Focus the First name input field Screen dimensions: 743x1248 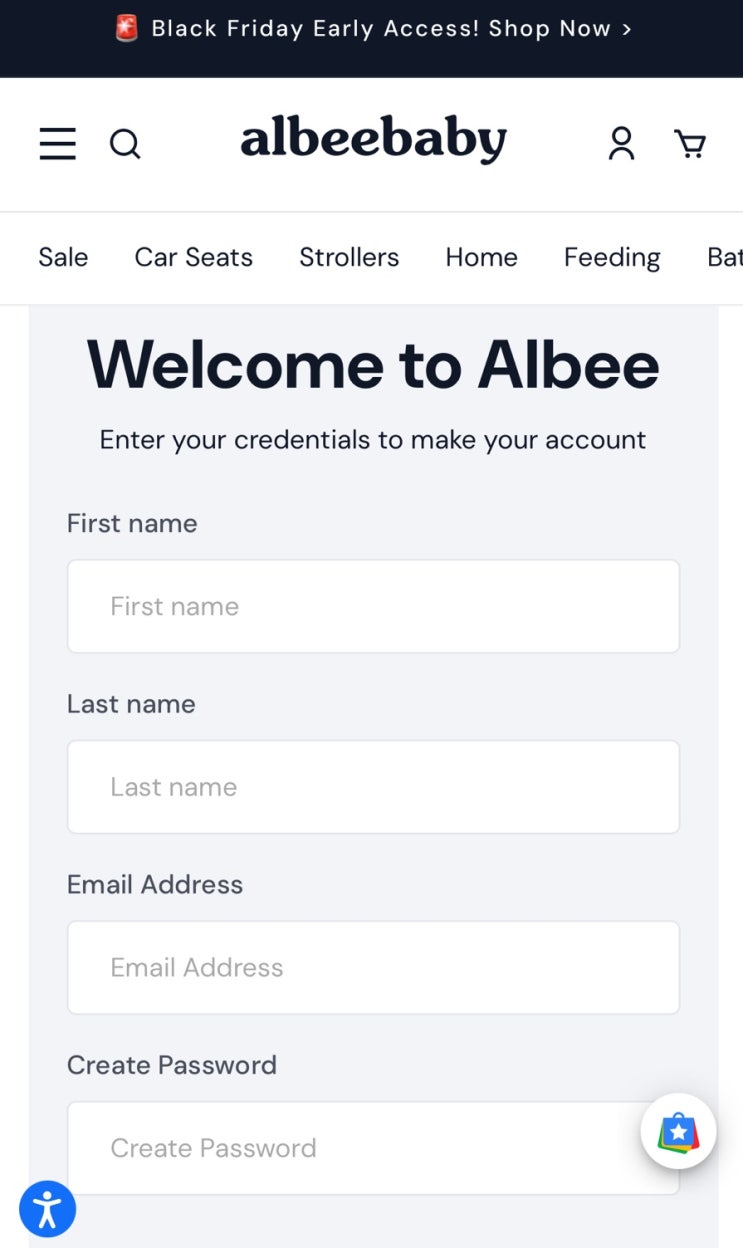coord(373,606)
